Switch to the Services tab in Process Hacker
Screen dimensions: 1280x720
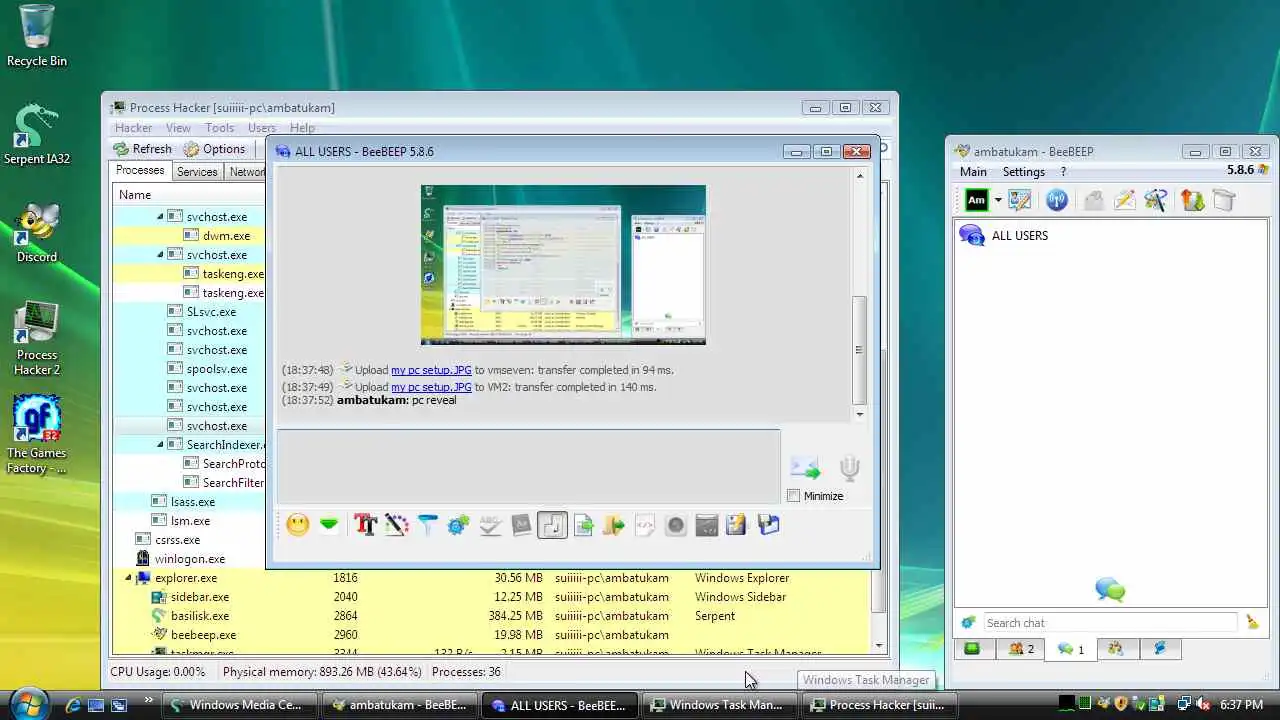tap(197, 172)
